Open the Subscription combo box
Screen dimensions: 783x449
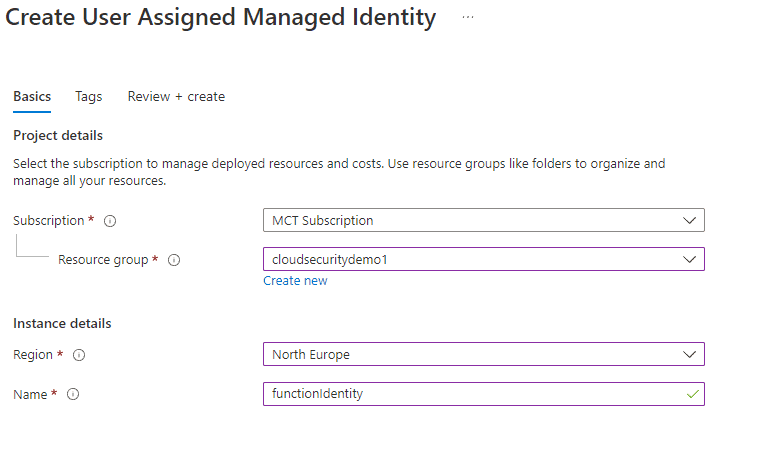click(483, 220)
